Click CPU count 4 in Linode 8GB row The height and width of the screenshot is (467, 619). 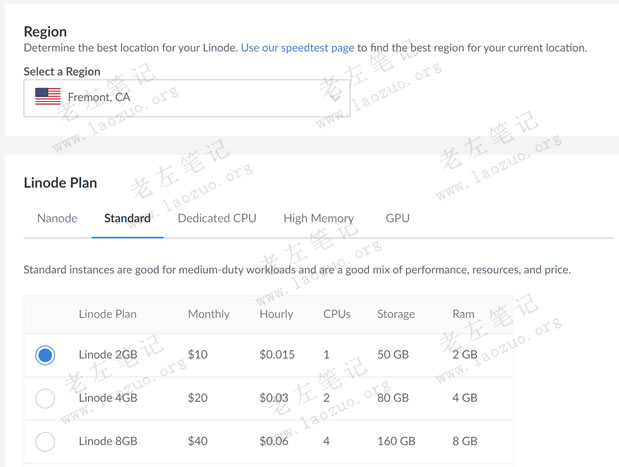(326, 441)
